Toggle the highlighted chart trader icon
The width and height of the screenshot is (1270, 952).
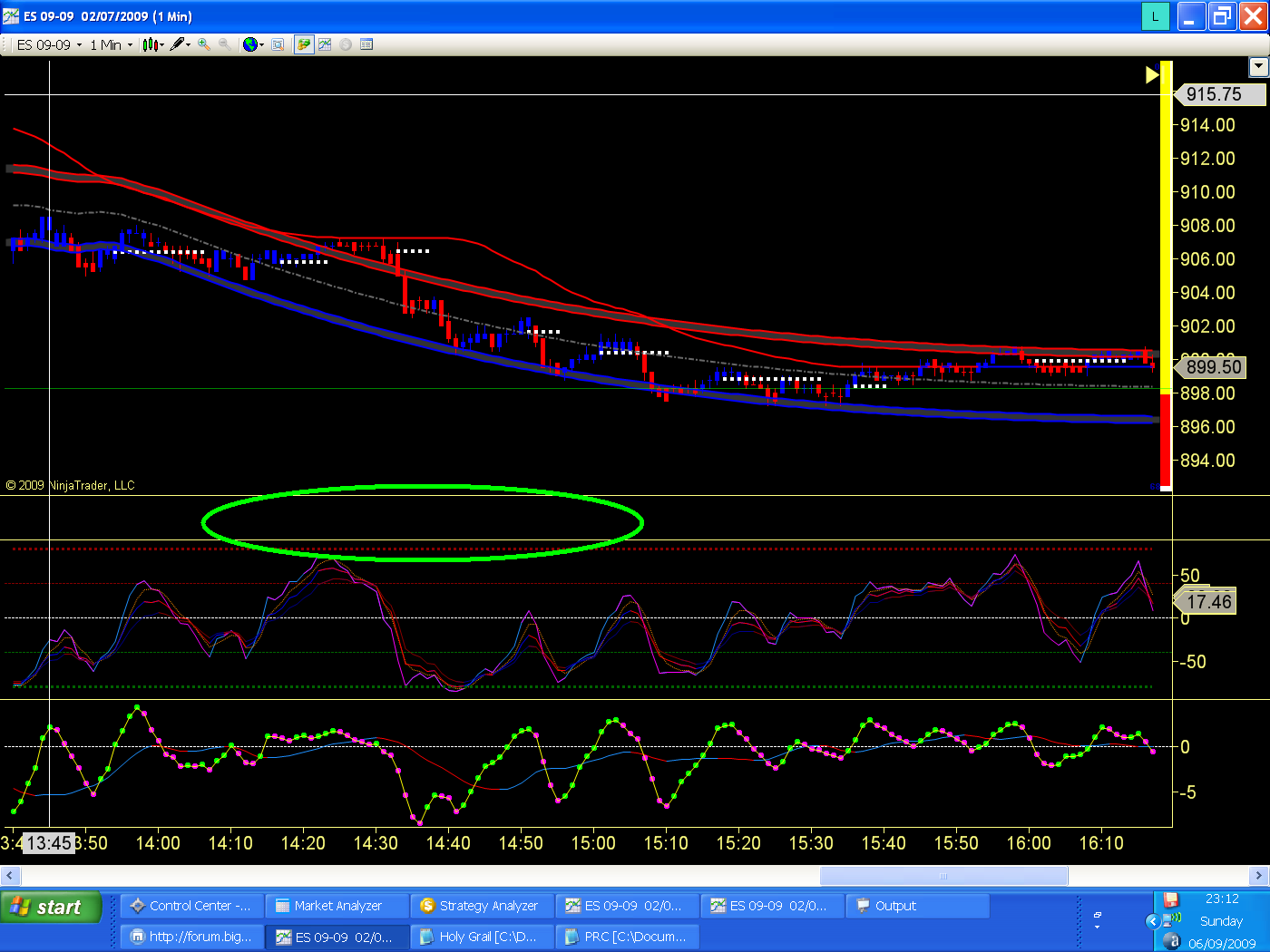tap(303, 44)
